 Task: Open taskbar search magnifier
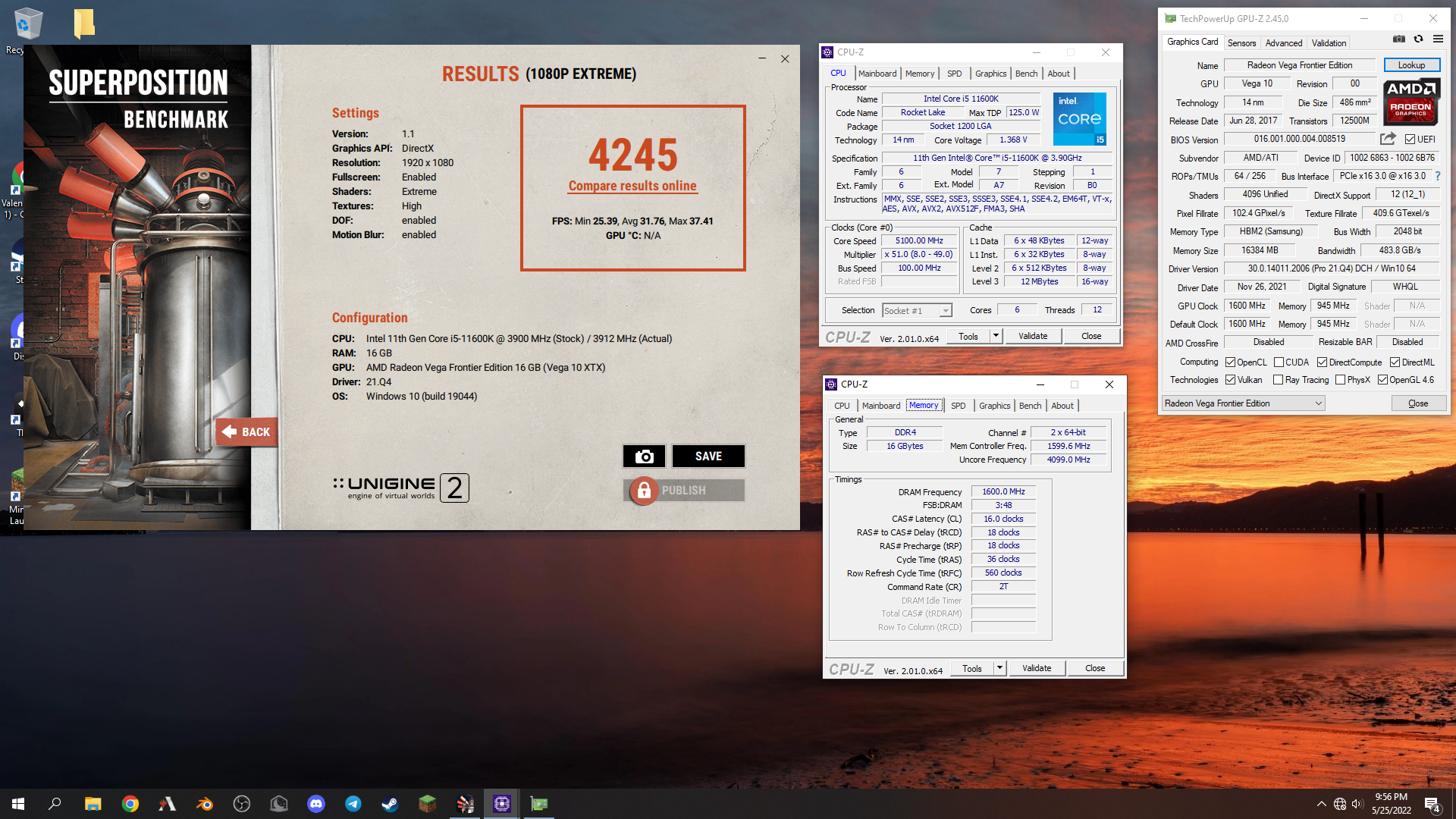55,804
